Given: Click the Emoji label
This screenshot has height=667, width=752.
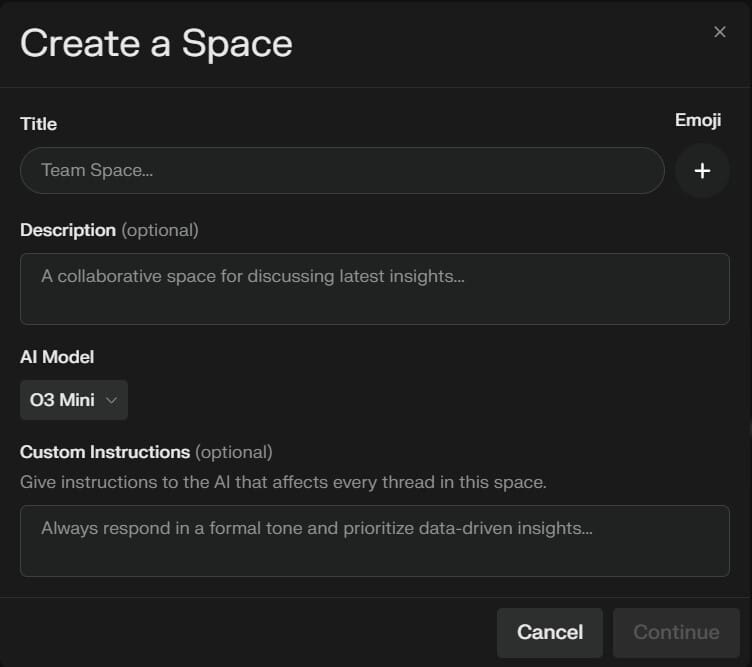Looking at the screenshot, I should pyautogui.click(x=698, y=120).
